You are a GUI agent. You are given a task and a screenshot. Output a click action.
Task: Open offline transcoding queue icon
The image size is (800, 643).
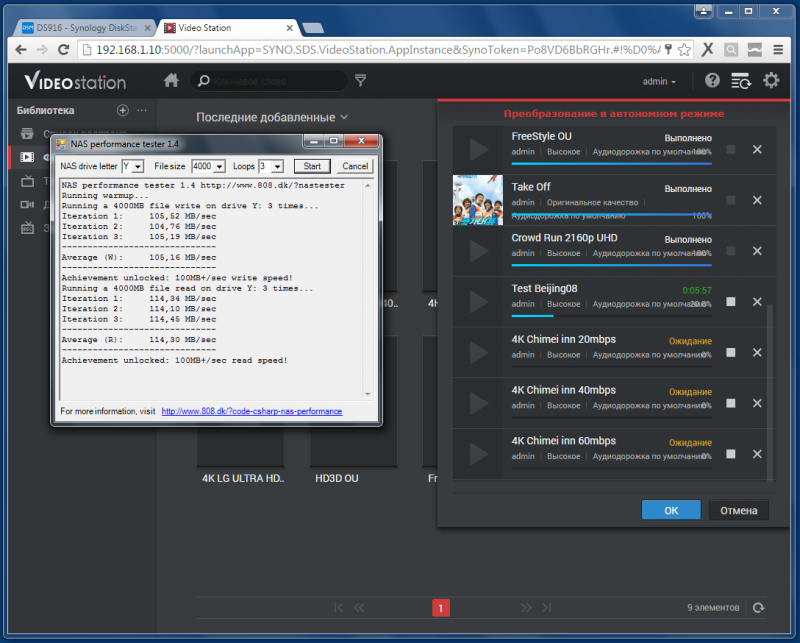(x=740, y=81)
